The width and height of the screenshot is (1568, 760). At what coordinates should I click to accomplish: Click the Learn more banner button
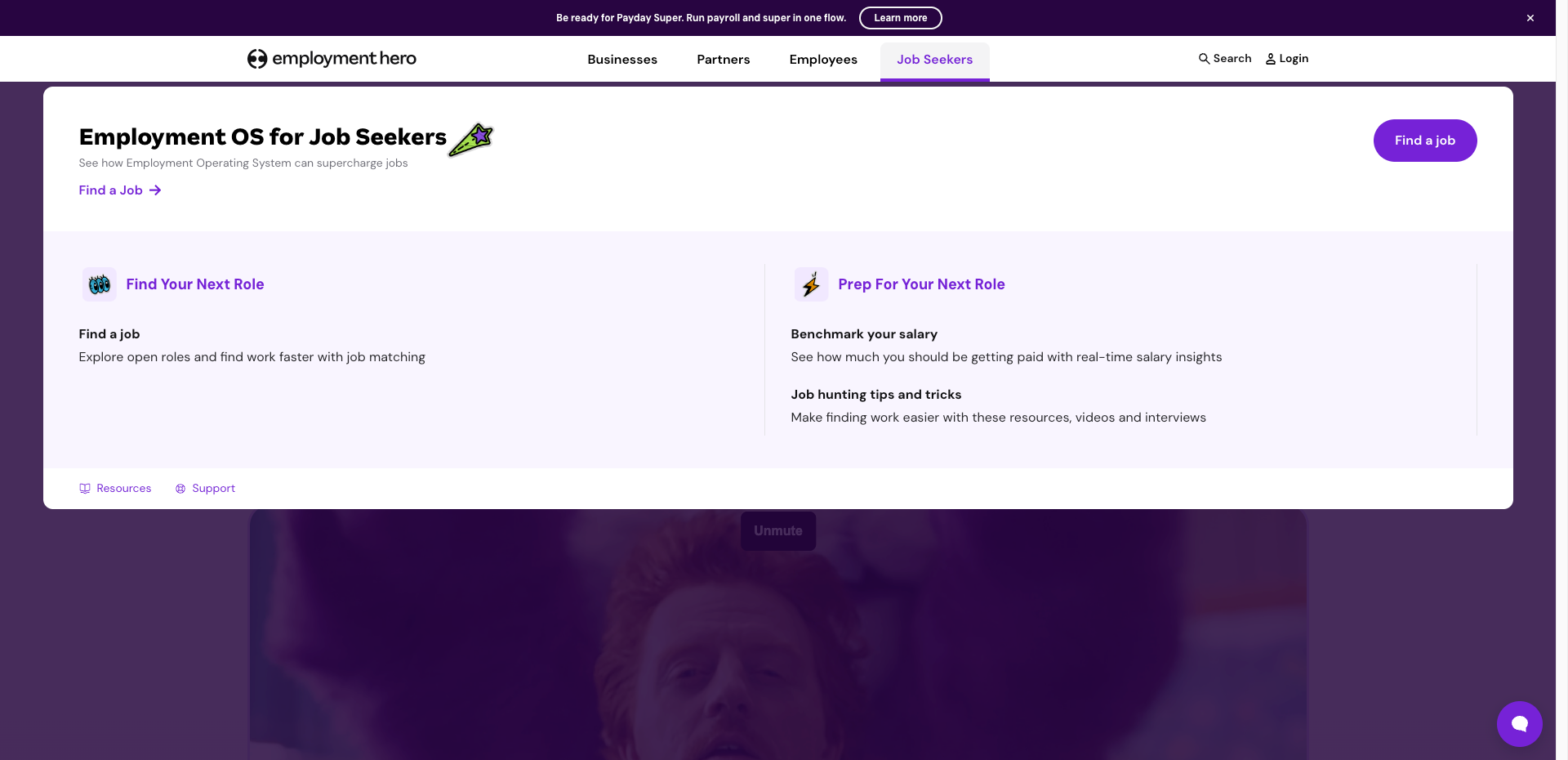click(x=901, y=18)
